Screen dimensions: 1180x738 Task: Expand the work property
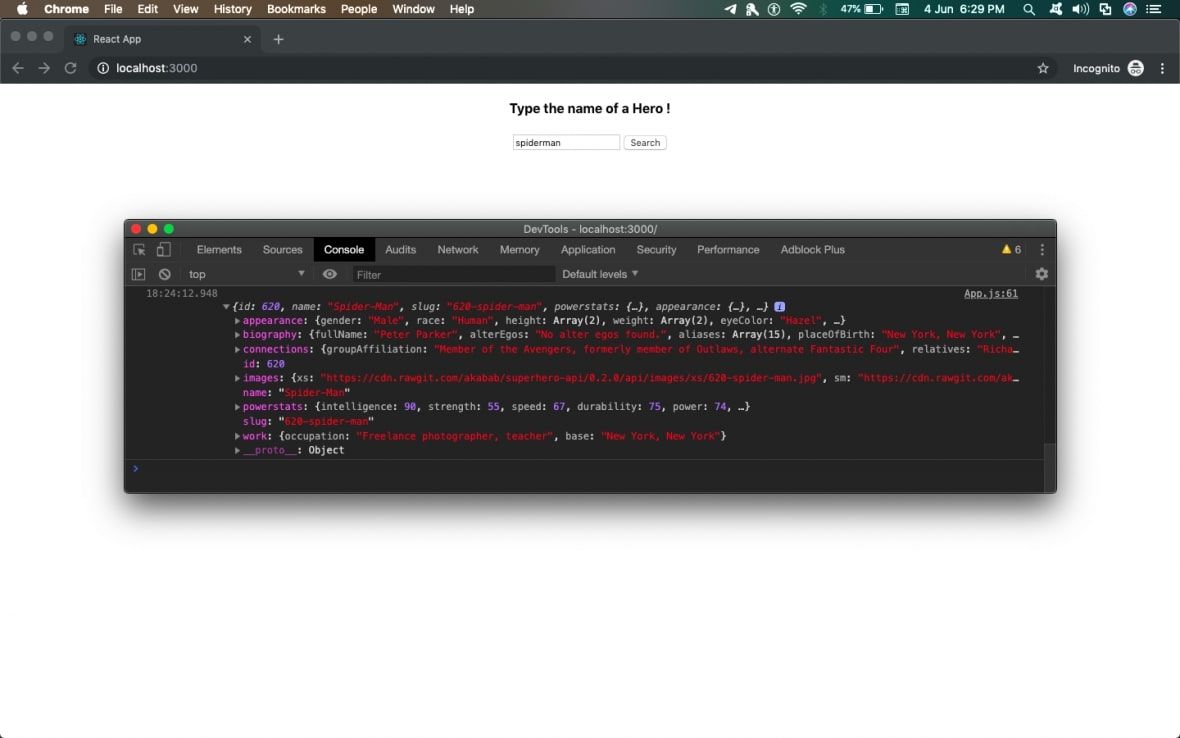tap(237, 436)
